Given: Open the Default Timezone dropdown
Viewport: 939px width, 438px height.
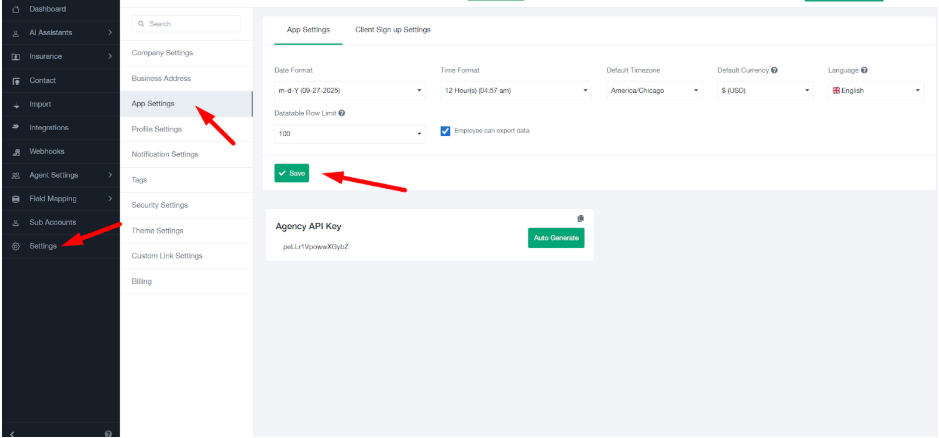Looking at the screenshot, I should (x=655, y=90).
